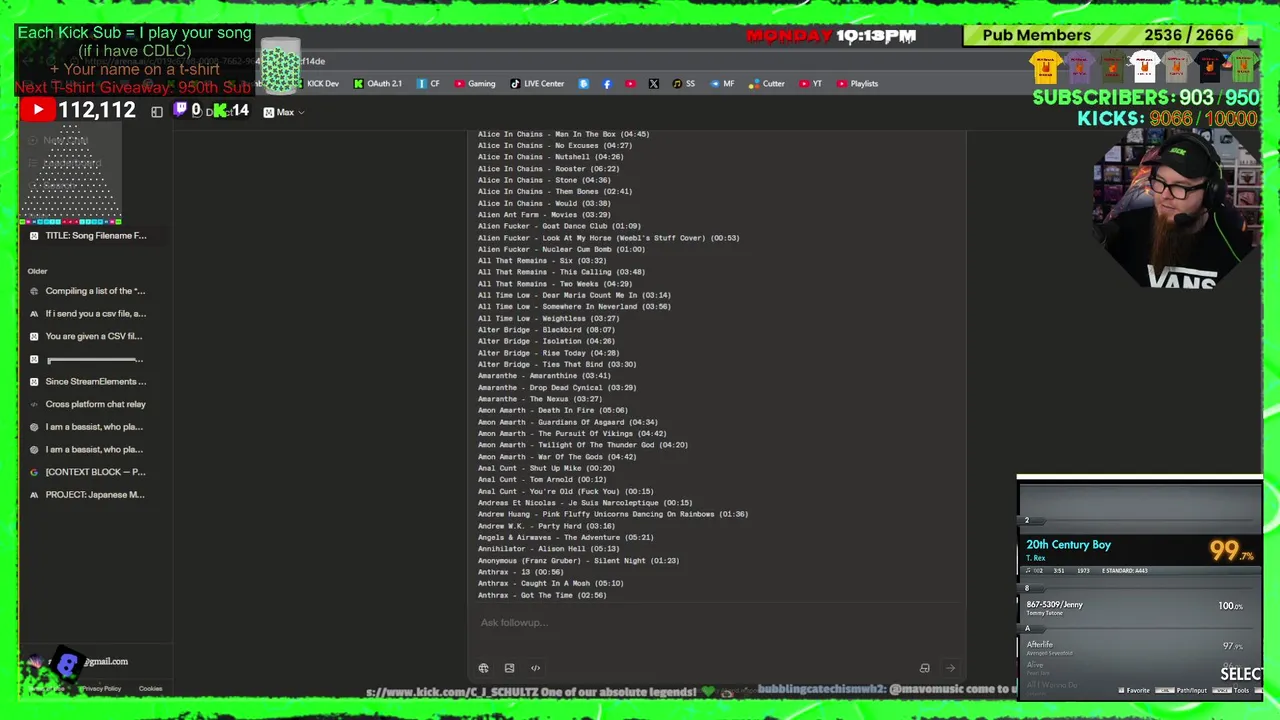Click 'Alice In Chains - Rooster (06:22)' line
The image size is (1280, 720).
coord(548,169)
